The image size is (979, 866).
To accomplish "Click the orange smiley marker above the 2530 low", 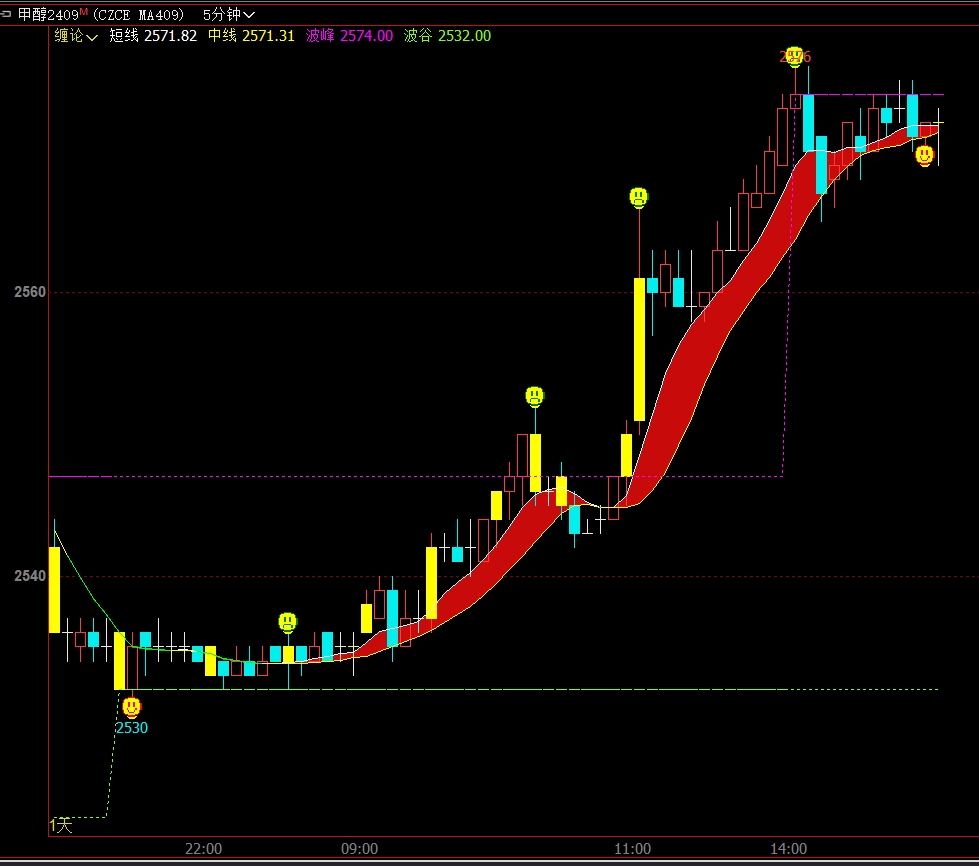I will [131, 707].
